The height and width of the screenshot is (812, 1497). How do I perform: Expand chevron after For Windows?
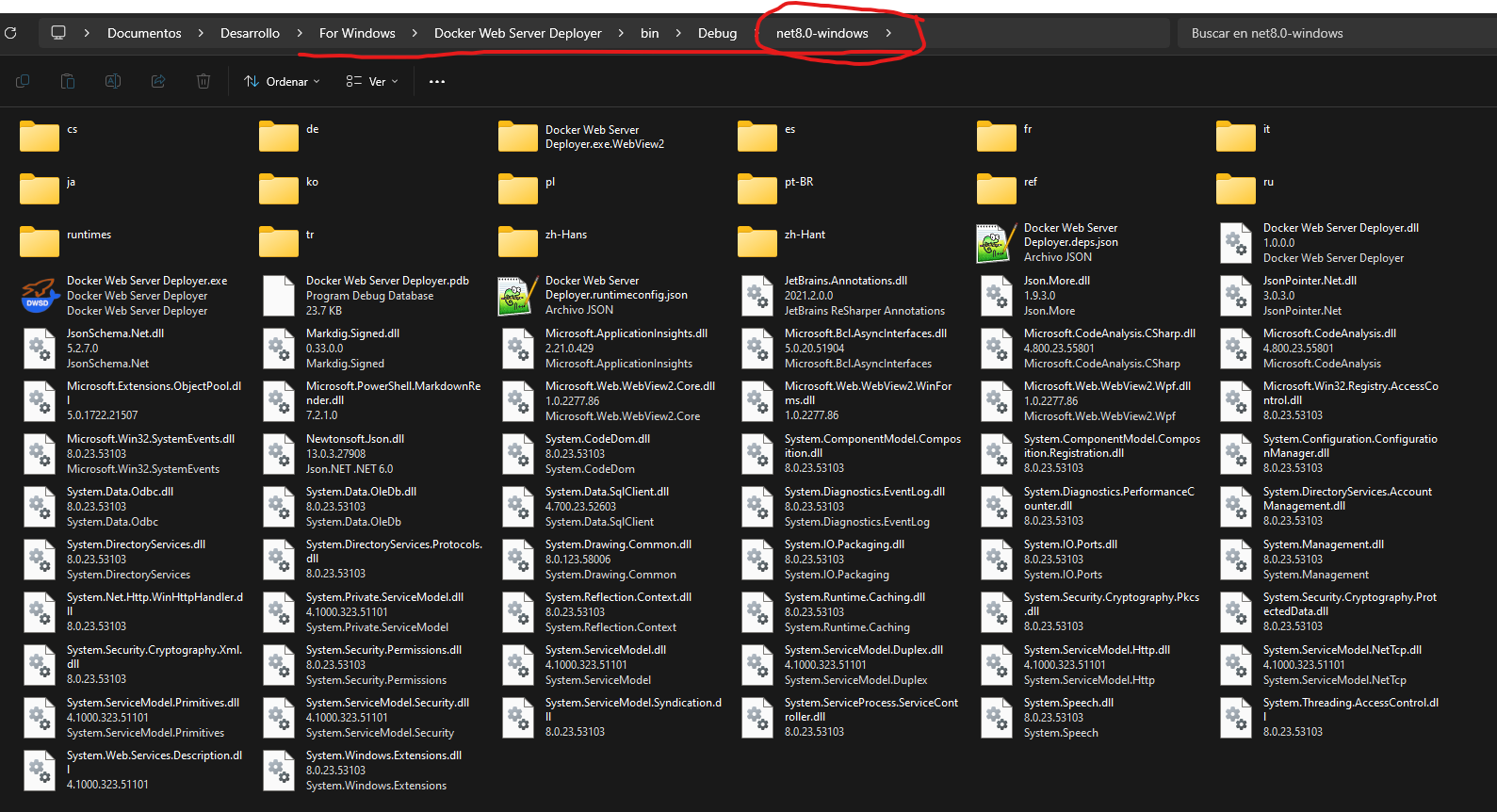(x=415, y=33)
